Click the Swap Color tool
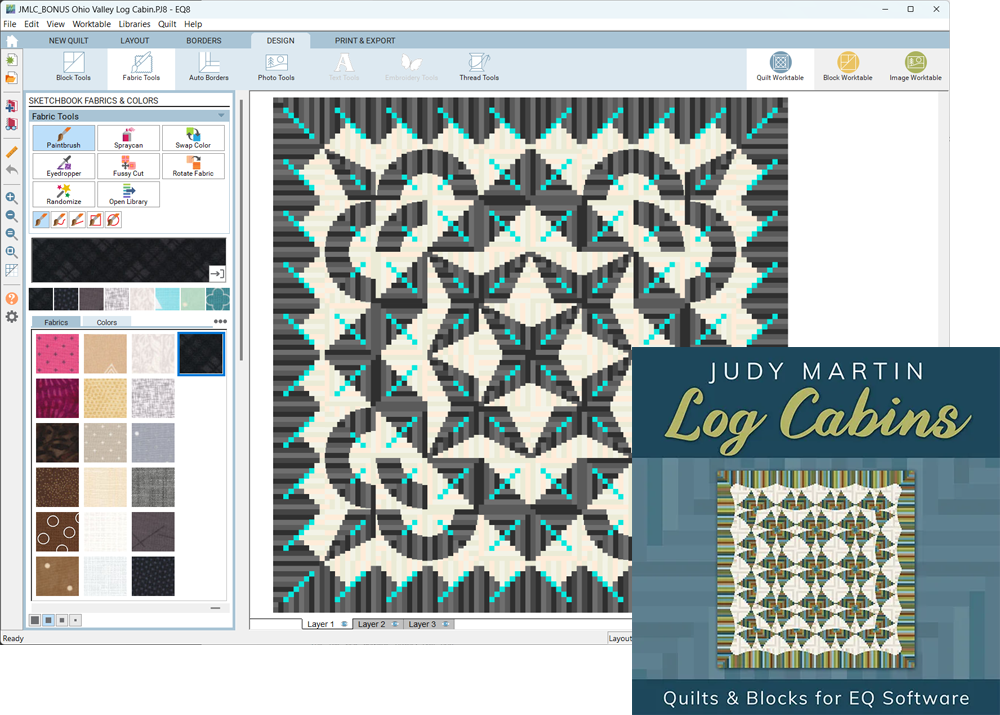Image resolution: width=1000 pixels, height=715 pixels. [x=193, y=138]
